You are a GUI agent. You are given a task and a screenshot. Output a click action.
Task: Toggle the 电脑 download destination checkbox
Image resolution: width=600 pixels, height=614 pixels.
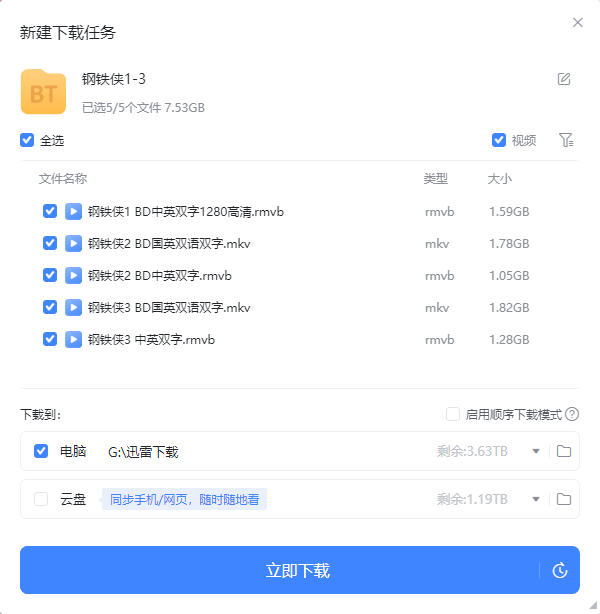(41, 451)
